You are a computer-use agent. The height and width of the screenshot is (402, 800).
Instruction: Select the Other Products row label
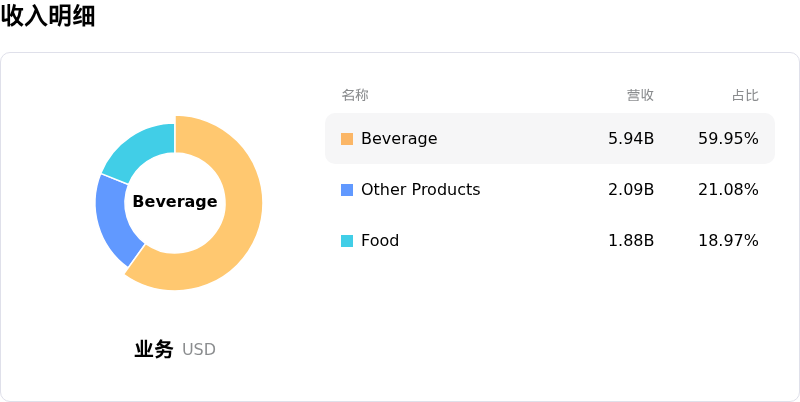(x=420, y=190)
